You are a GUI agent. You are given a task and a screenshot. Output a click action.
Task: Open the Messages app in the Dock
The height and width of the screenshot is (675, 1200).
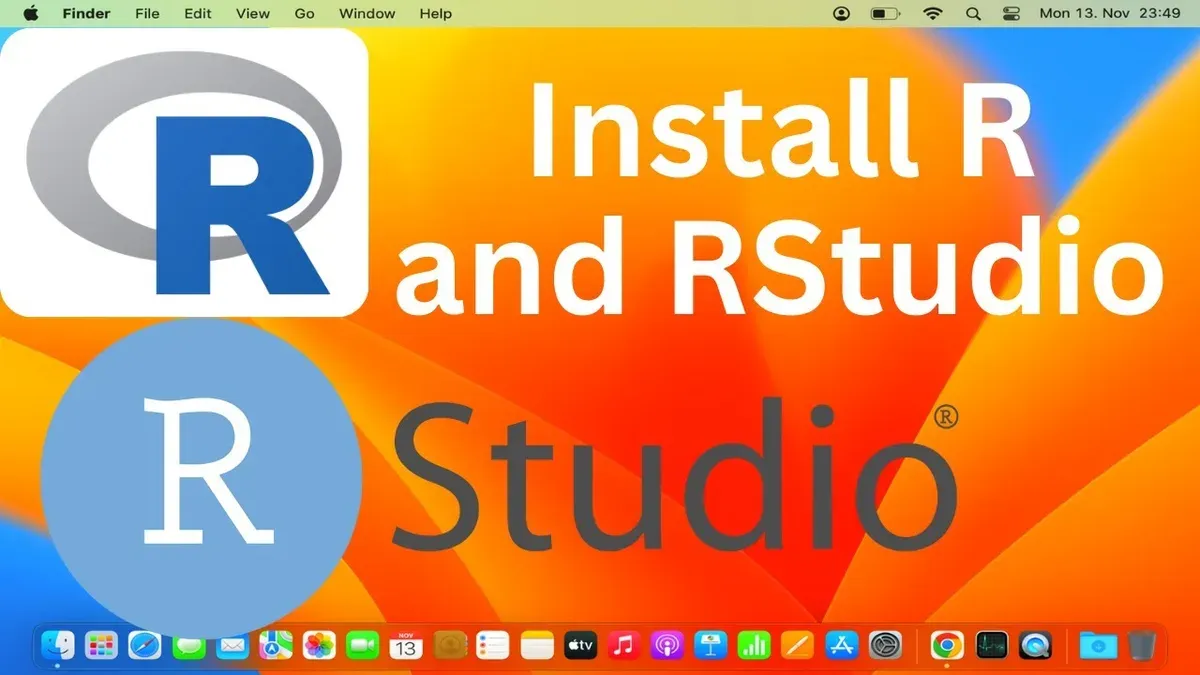tap(188, 647)
